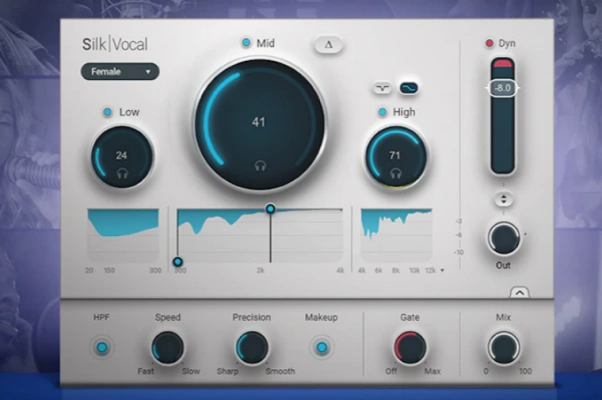Click the Mix knob
The width and height of the screenshot is (602, 400).
[503, 348]
